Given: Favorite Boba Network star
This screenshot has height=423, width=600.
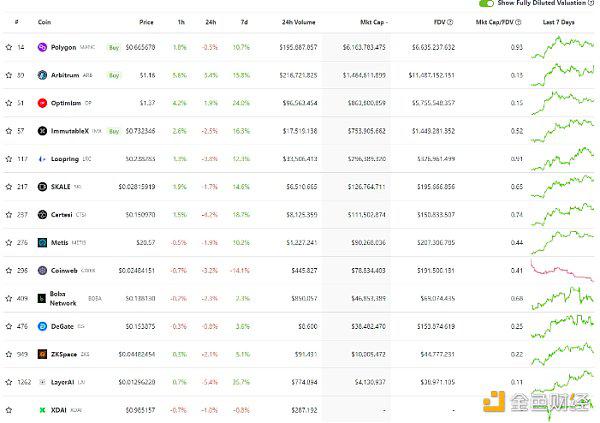Looking at the screenshot, I should [9, 299].
